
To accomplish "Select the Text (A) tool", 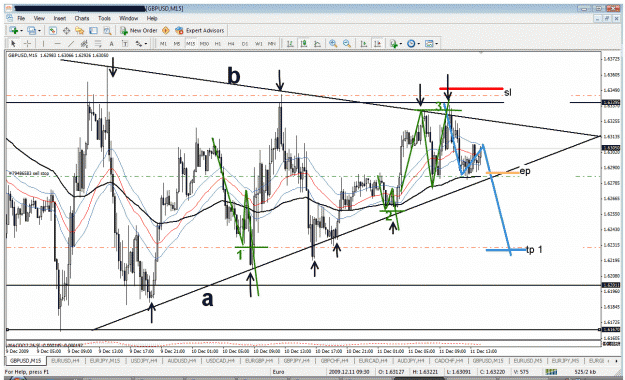I will pyautogui.click(x=111, y=43).
